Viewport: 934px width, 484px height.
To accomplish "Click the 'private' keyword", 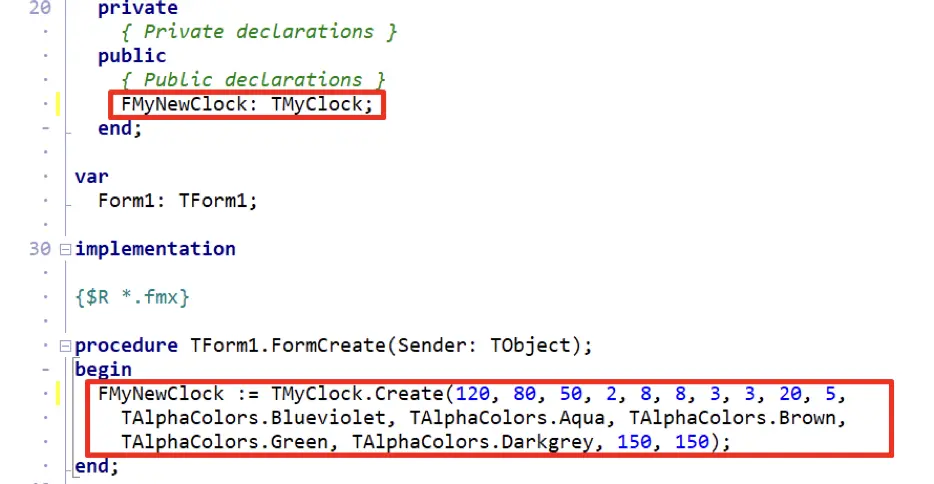I will (138, 8).
